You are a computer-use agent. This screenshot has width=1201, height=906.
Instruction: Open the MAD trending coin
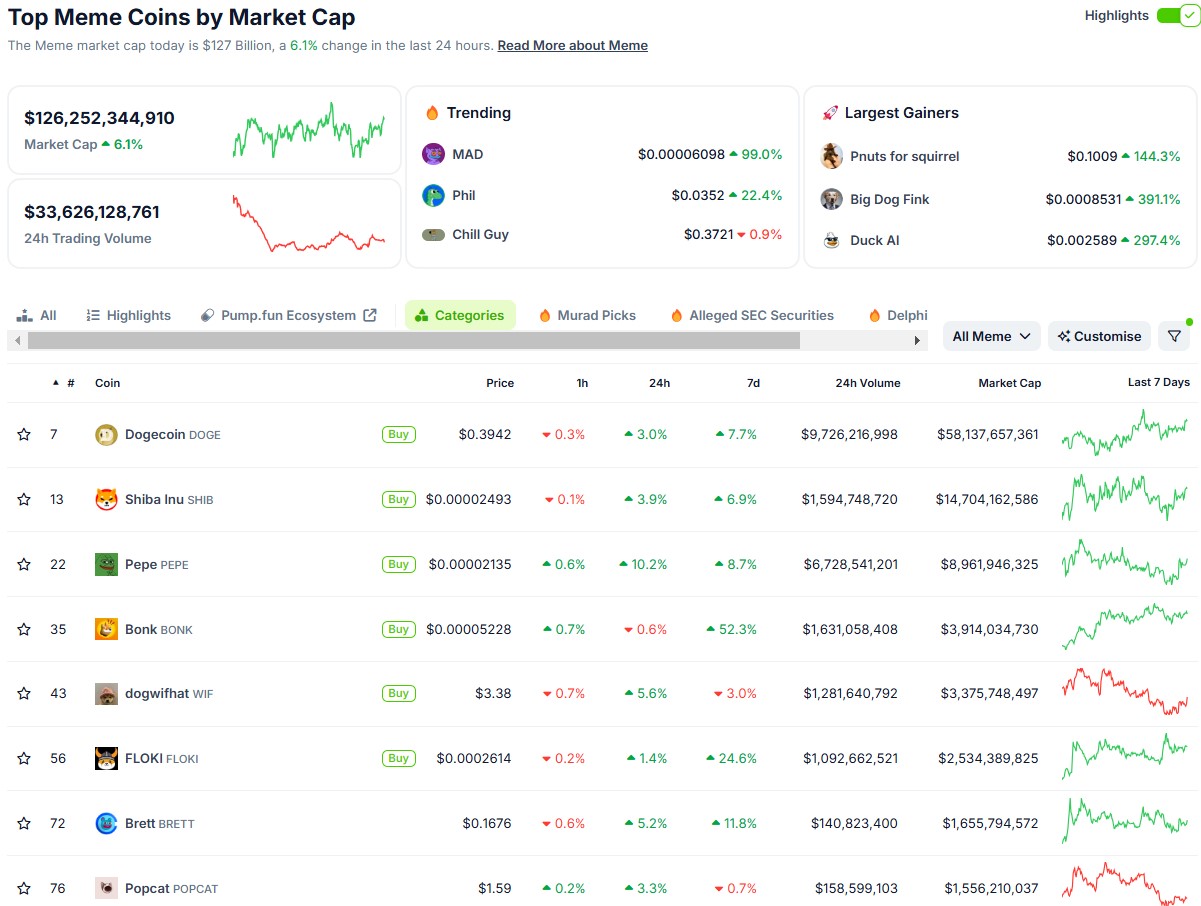467,154
